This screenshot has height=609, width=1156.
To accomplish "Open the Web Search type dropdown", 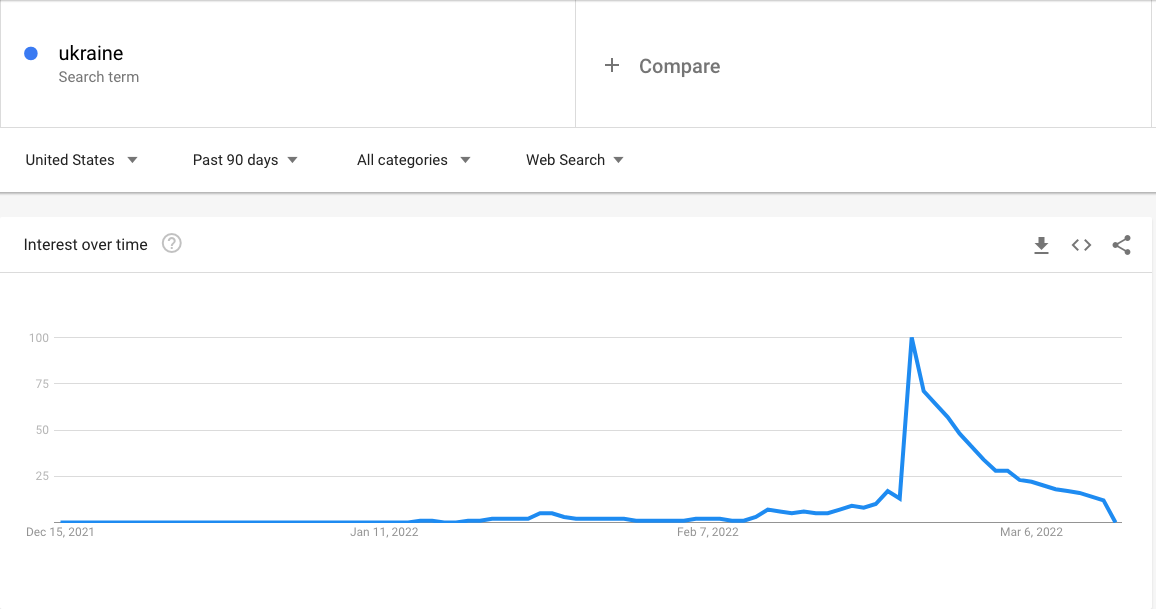I will (574, 160).
